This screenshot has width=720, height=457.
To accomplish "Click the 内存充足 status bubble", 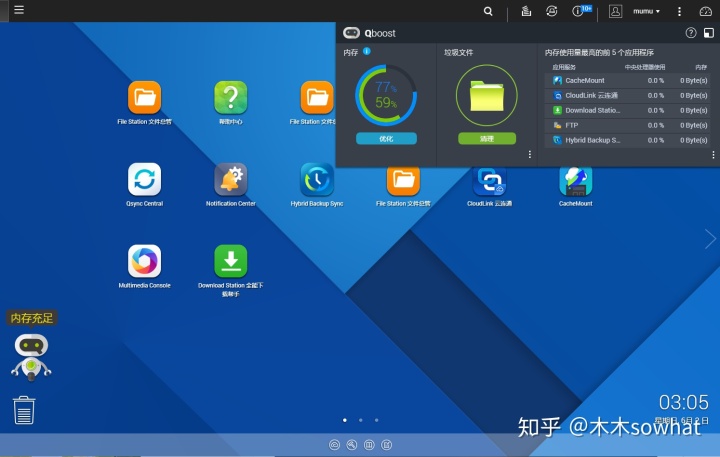I will coord(32,318).
